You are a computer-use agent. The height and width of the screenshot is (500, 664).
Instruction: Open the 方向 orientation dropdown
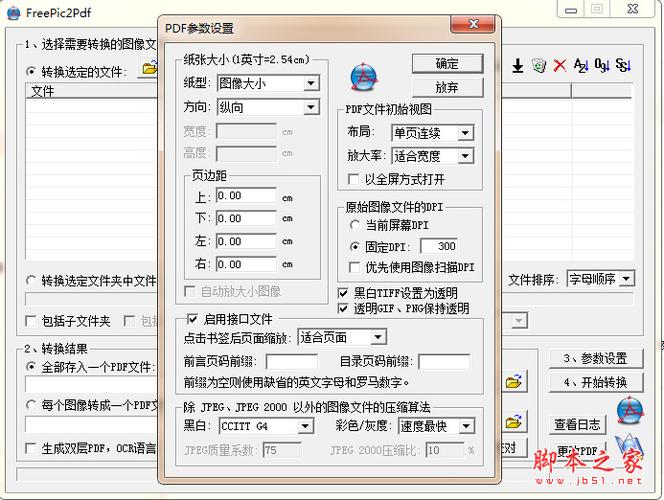(311, 107)
